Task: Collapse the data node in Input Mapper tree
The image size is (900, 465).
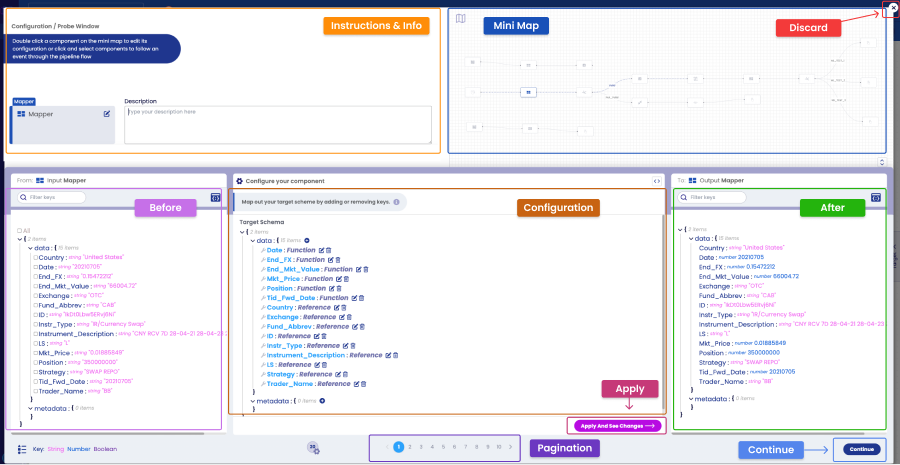Action: tap(30, 248)
